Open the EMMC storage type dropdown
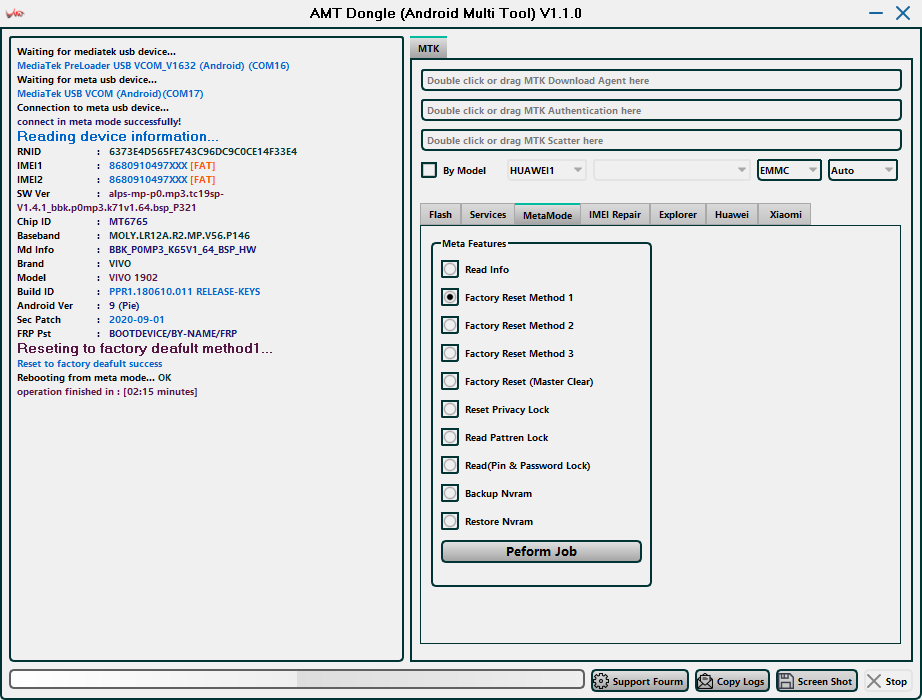The width and height of the screenshot is (922, 700). [789, 170]
